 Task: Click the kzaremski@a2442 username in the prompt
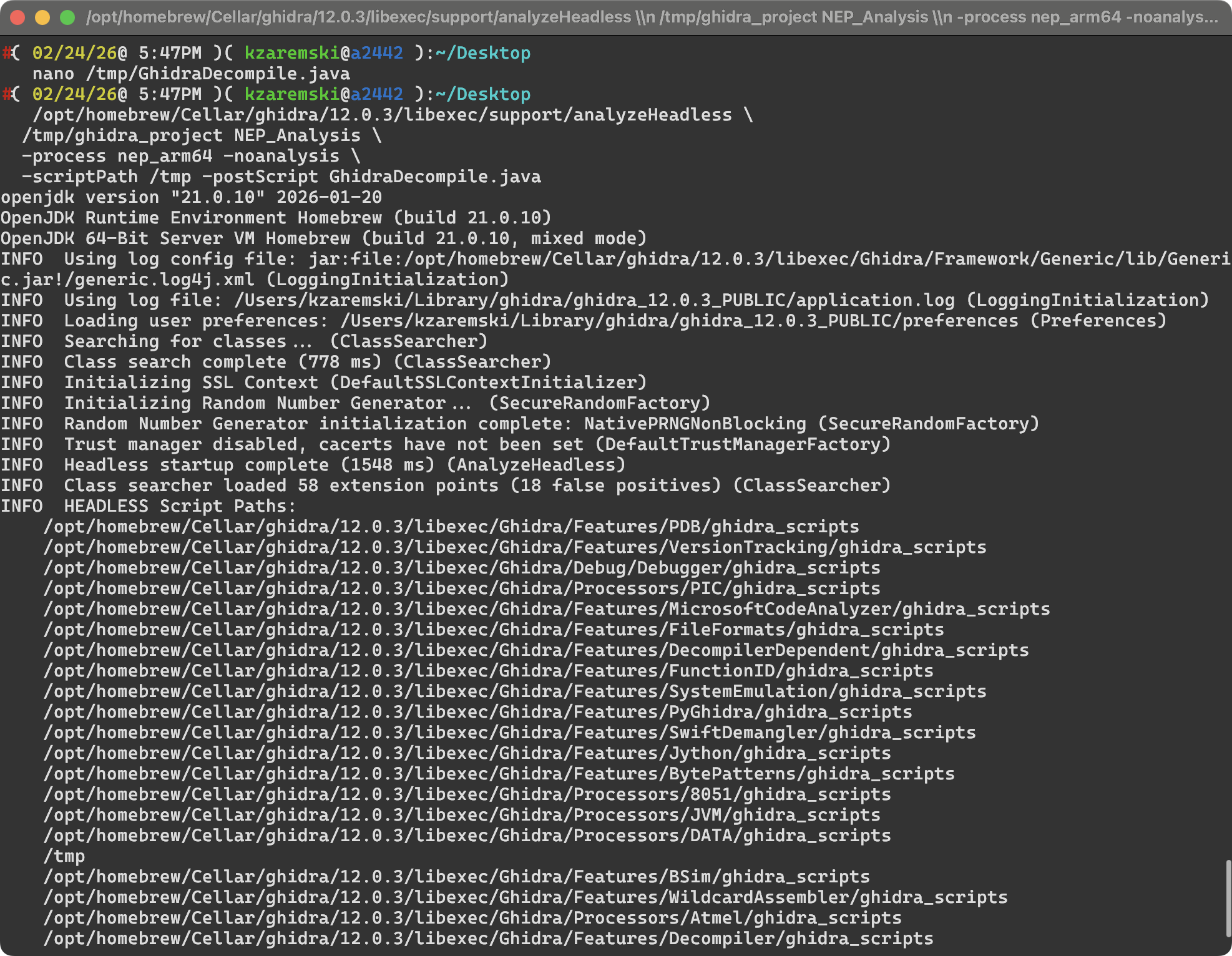[323, 52]
